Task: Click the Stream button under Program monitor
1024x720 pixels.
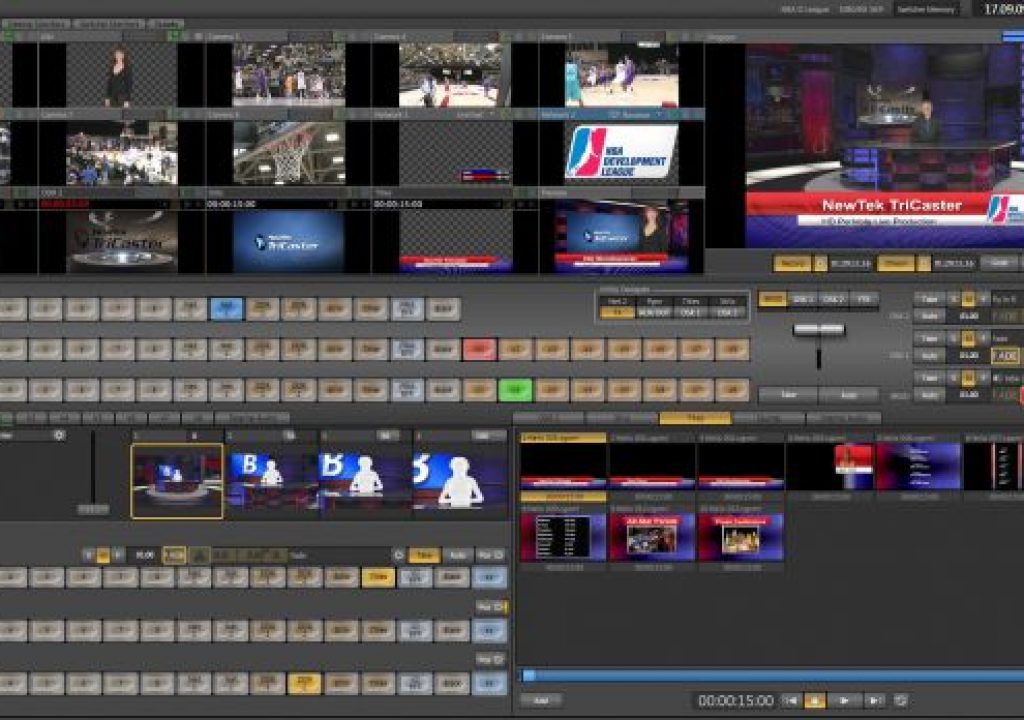Action: coord(895,263)
